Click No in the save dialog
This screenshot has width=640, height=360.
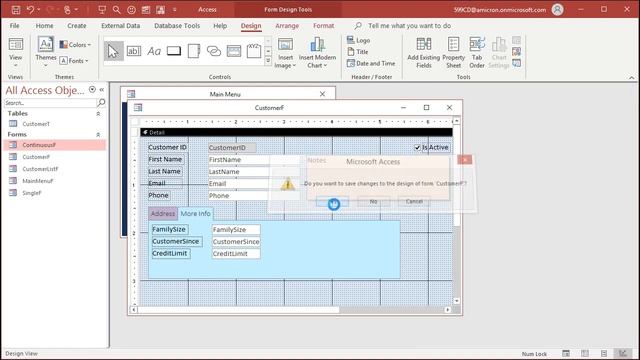click(373, 201)
